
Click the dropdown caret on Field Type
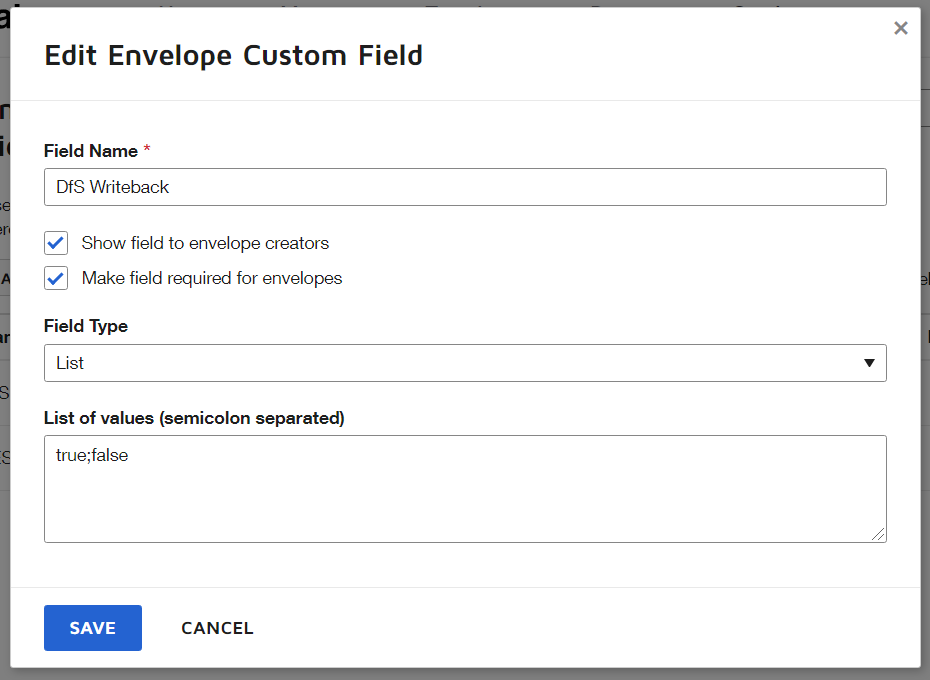point(869,363)
